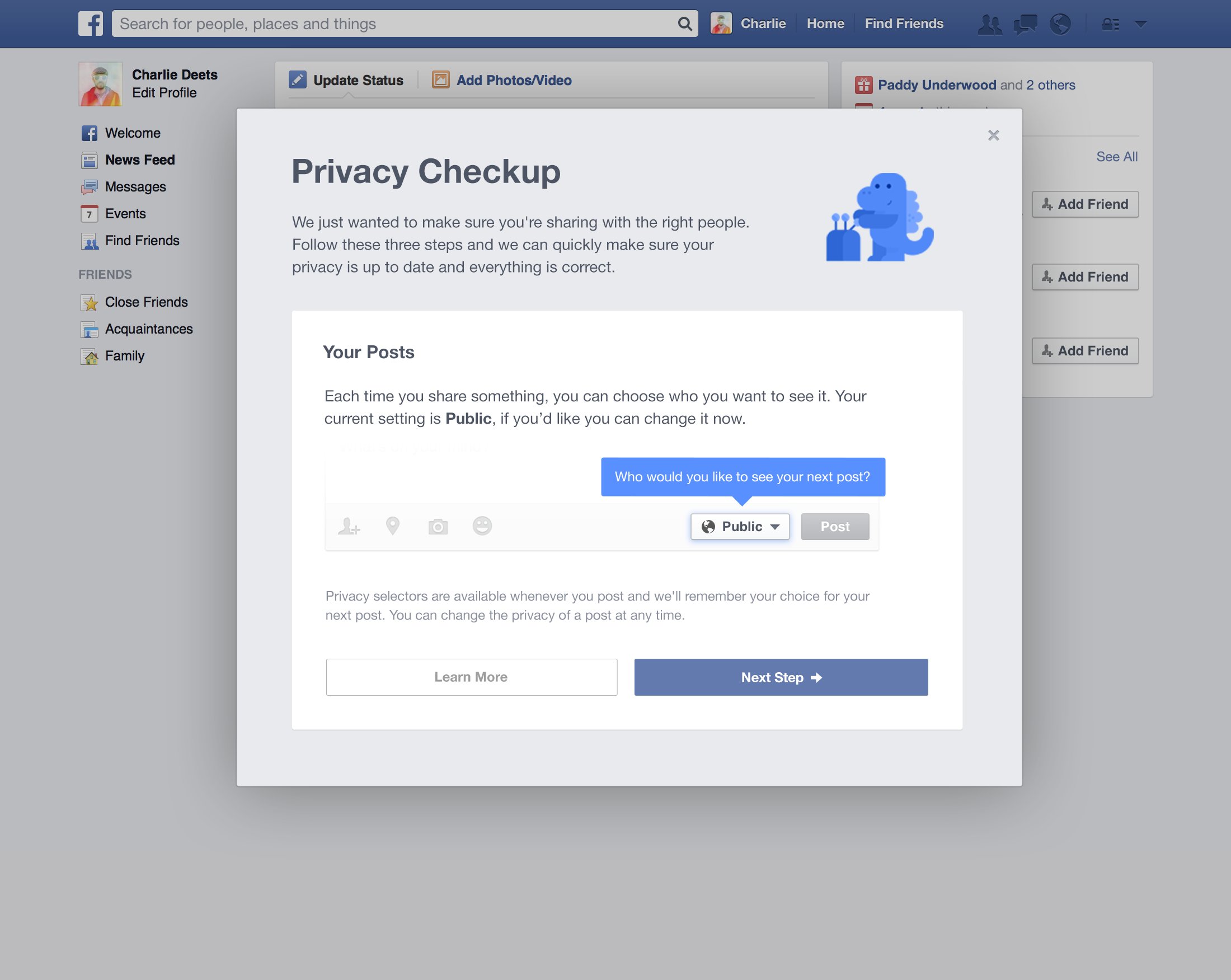Focus the search people and places field

(394, 24)
